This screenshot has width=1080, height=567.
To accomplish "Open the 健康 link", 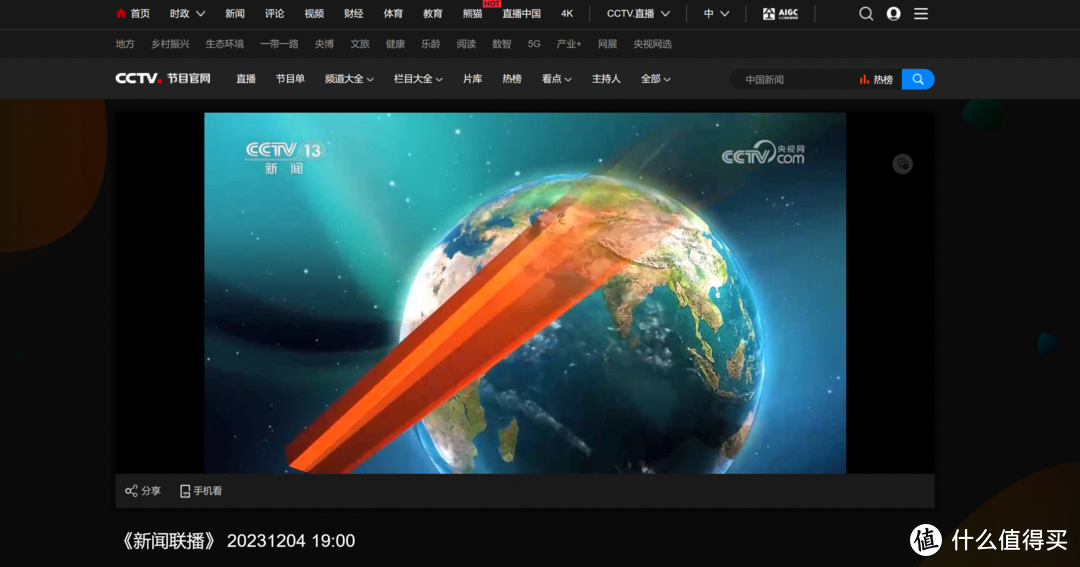I will [395, 44].
